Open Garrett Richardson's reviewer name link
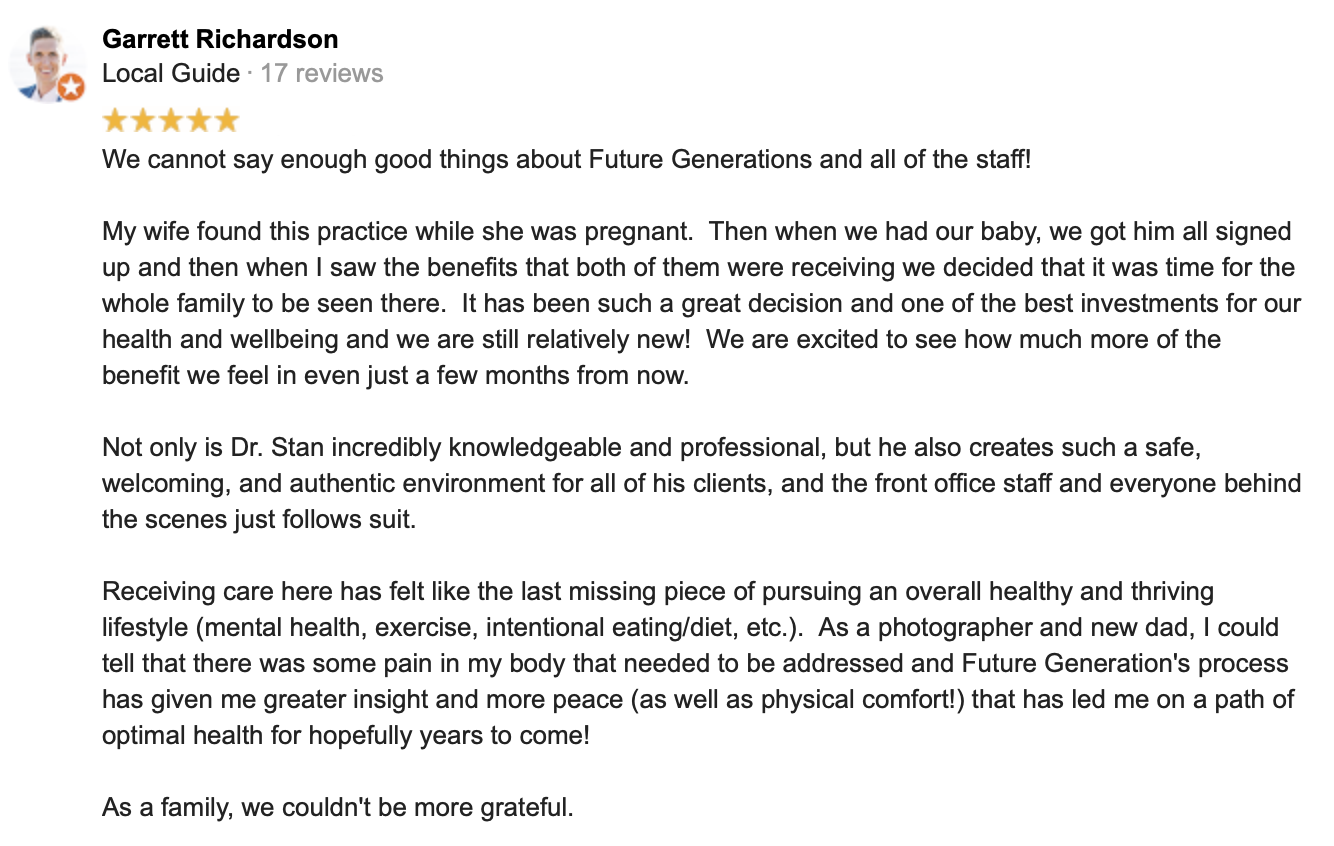Screen dimensions: 1334x846 click(x=220, y=39)
